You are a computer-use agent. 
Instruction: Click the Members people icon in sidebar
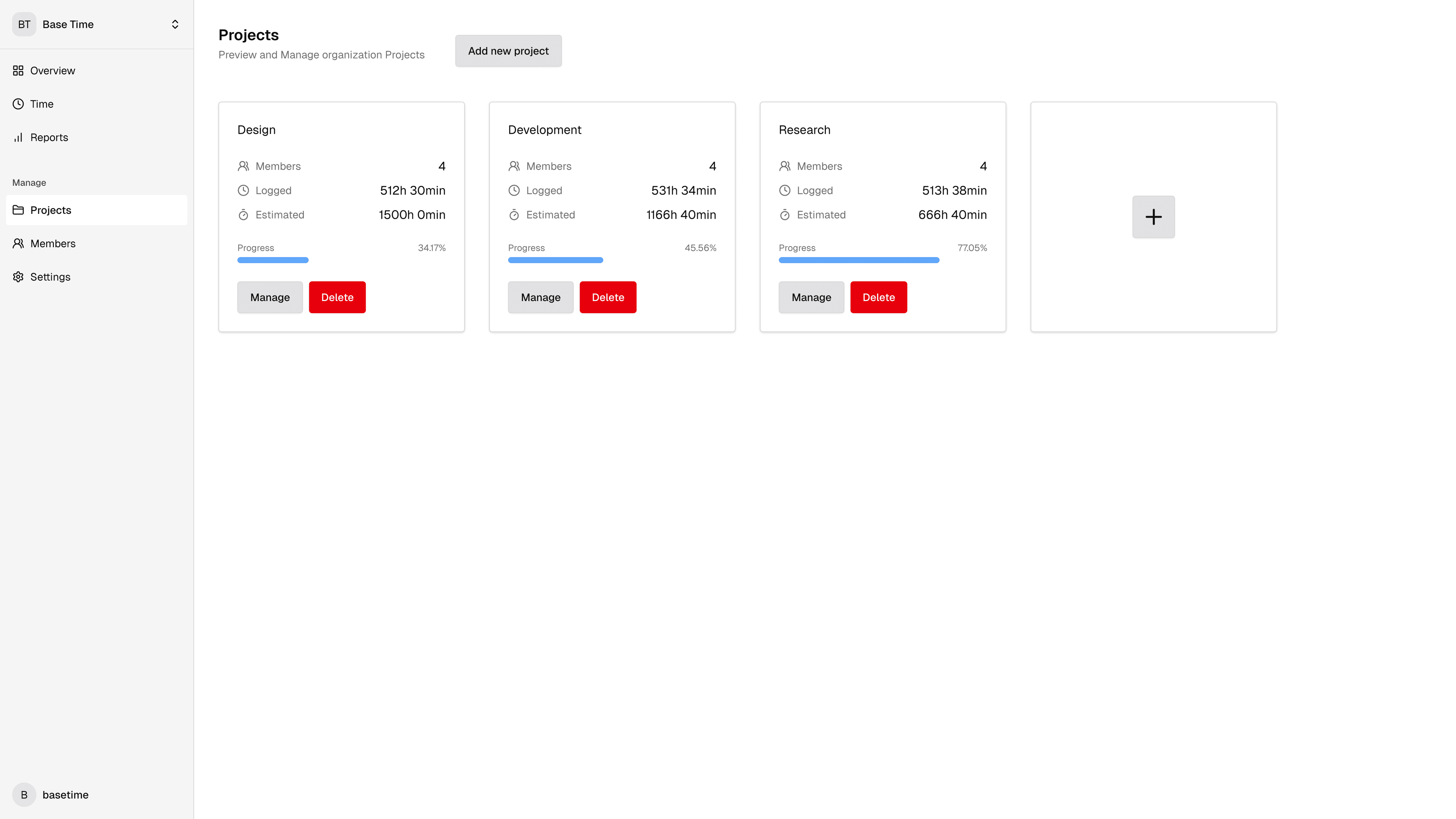pos(18,243)
